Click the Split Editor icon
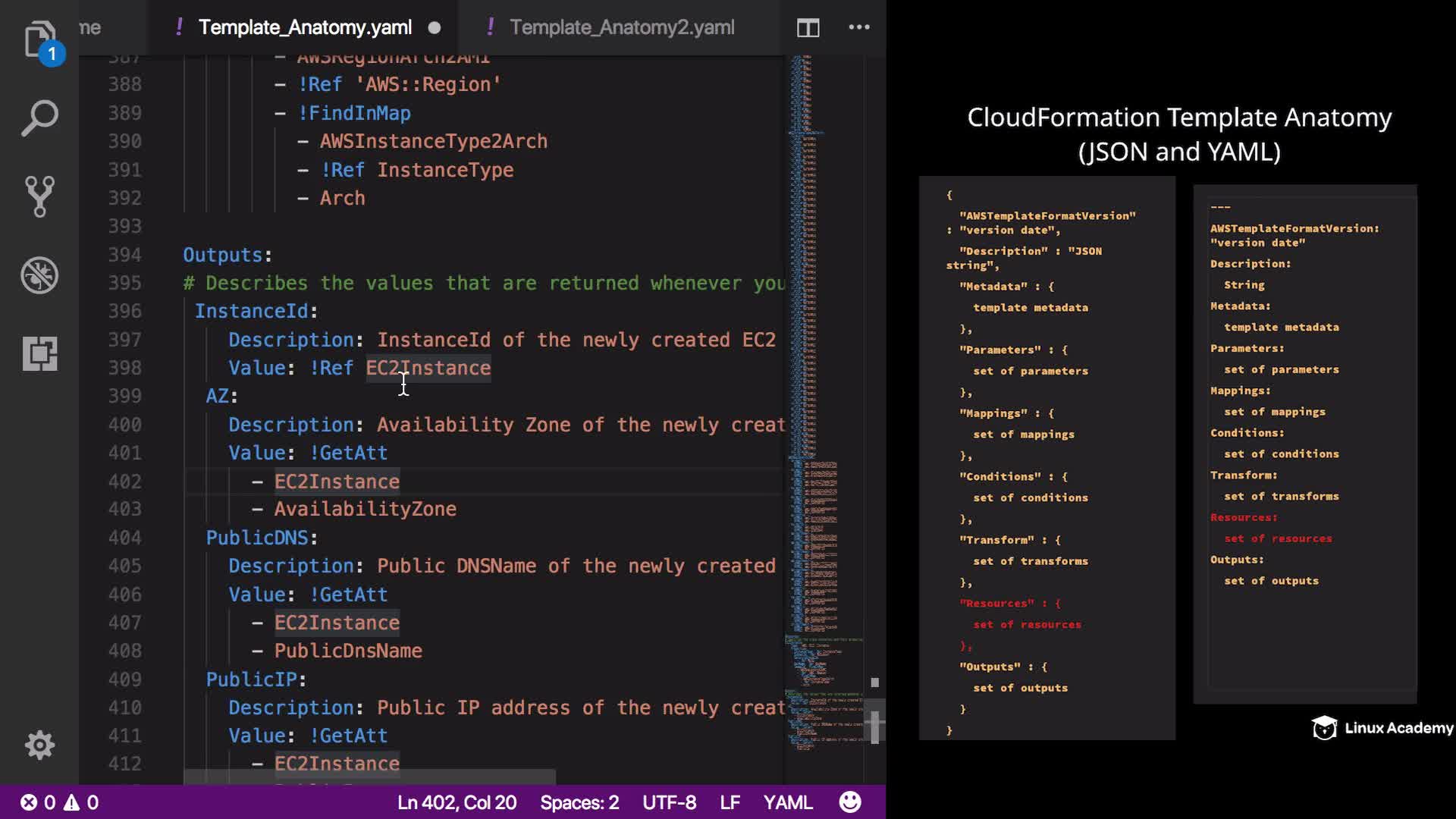The width and height of the screenshot is (1456, 819). tap(808, 28)
